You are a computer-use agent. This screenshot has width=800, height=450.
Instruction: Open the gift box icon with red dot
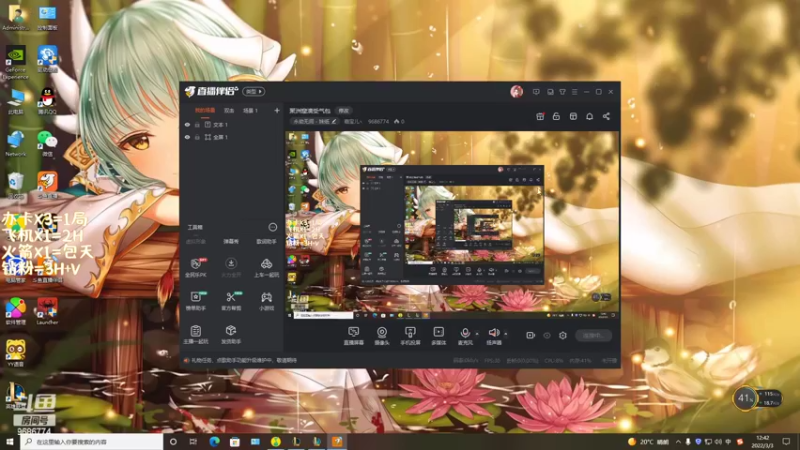coord(540,116)
